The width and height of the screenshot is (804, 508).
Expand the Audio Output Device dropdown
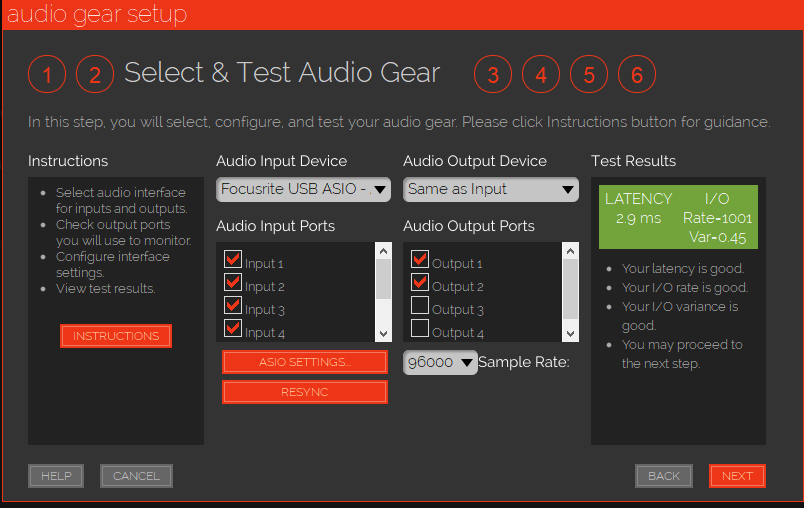tap(490, 190)
